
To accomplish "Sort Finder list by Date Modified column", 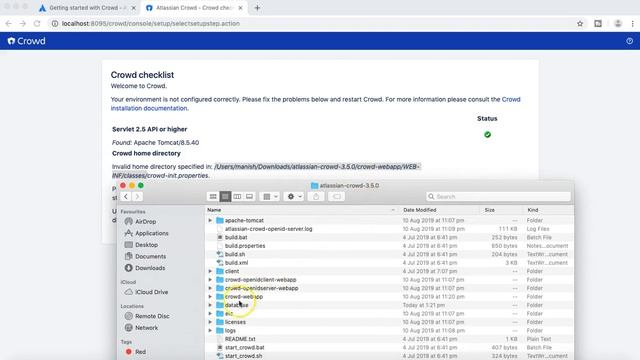I will pos(440,210).
